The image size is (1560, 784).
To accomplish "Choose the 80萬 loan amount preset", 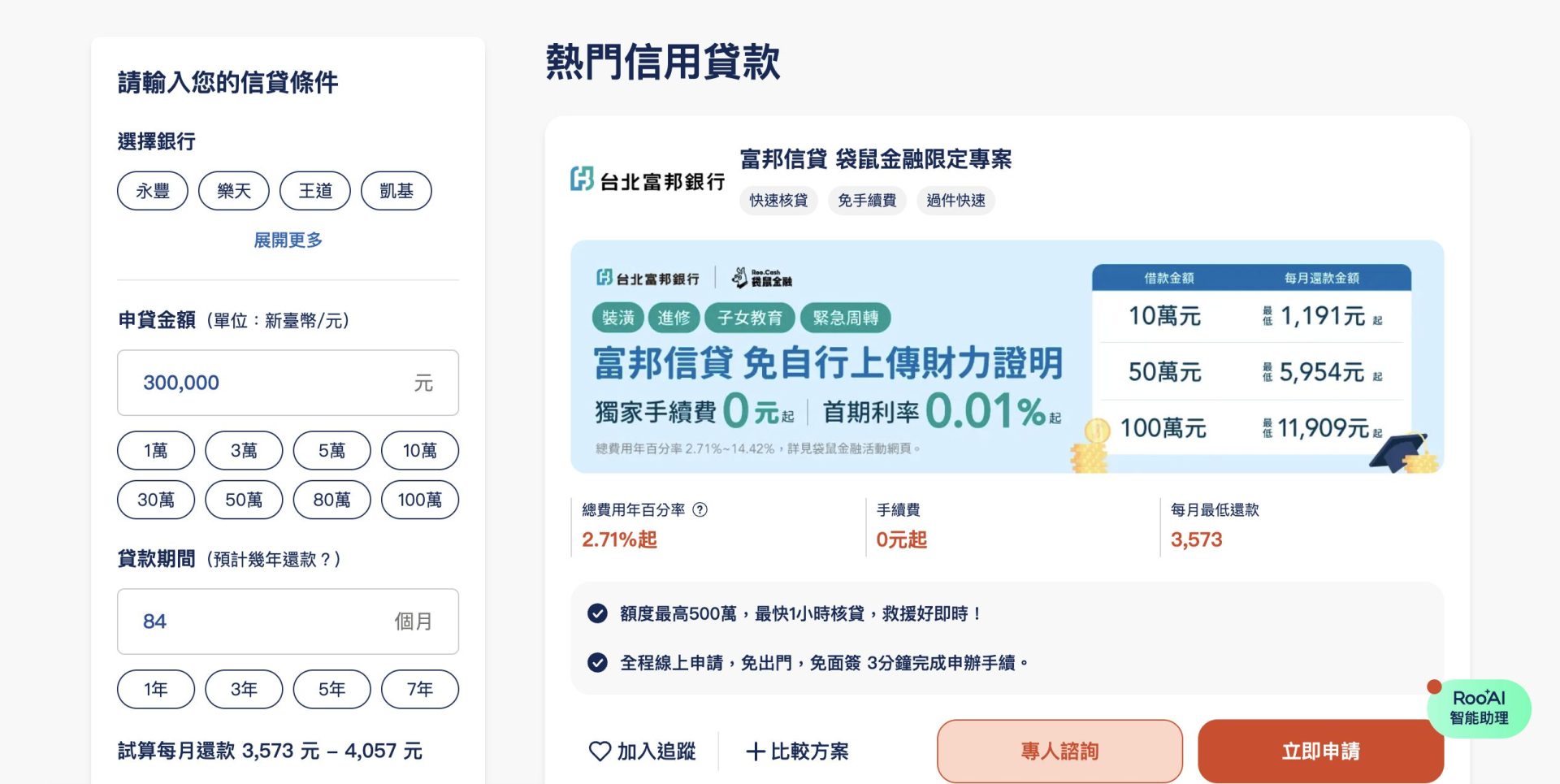I will click(x=331, y=499).
